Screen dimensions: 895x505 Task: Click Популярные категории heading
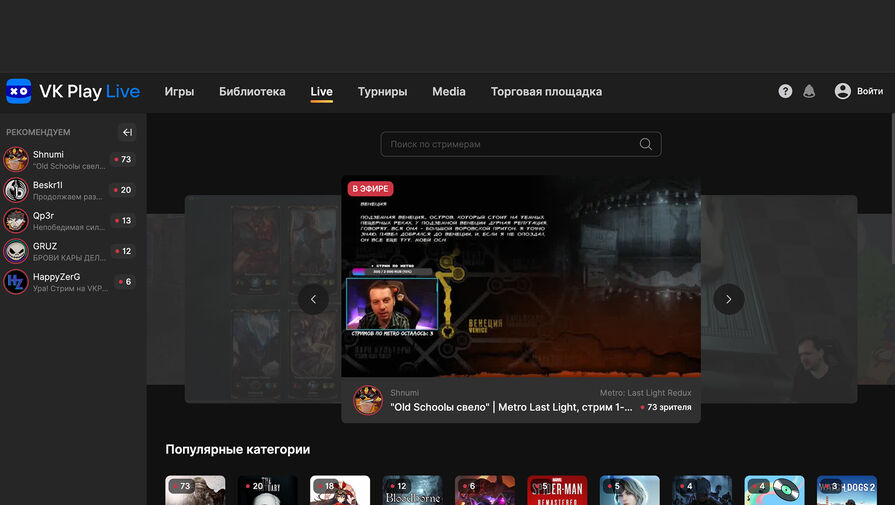click(x=237, y=450)
